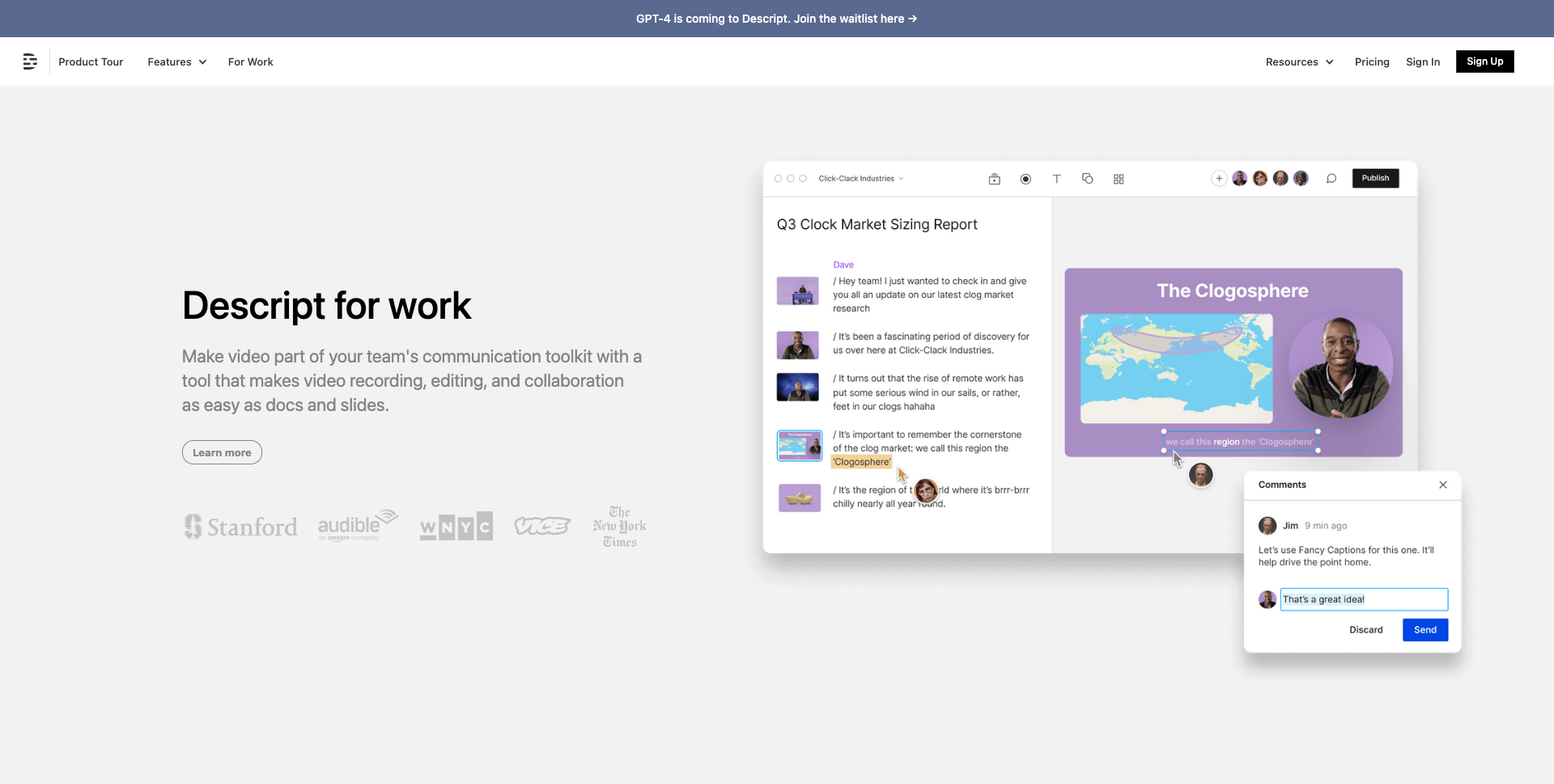Screen dimensions: 1554x784
Task: Click the third collaborator avatar
Action: tap(1280, 178)
